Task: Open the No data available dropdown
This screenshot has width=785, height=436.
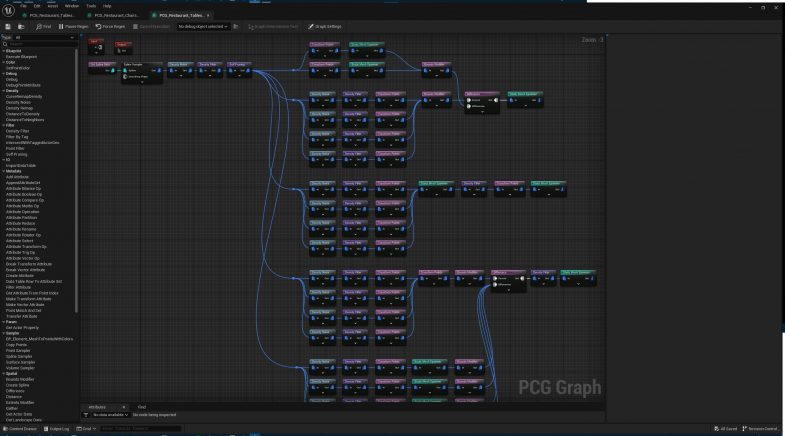Action: 110,415
